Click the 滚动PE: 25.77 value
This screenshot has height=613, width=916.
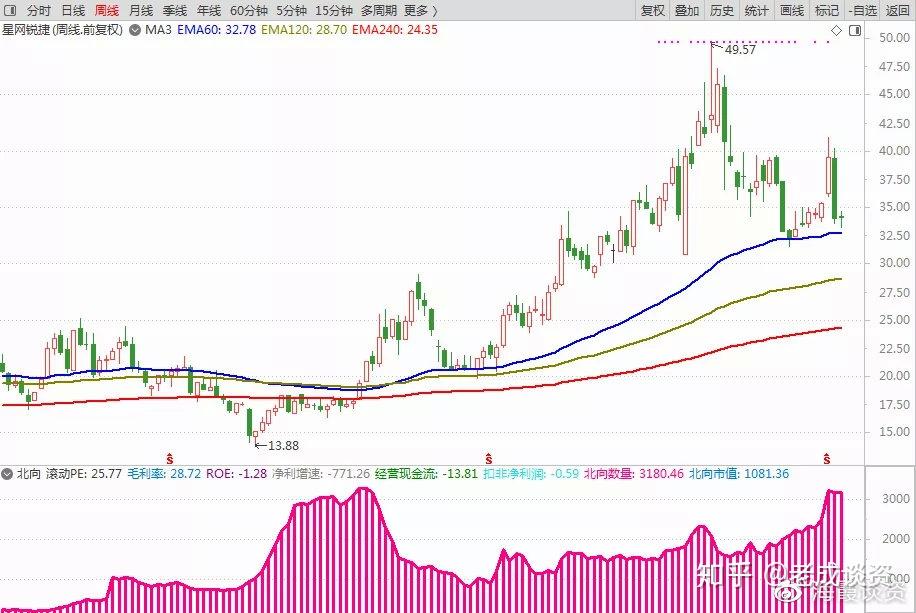coord(84,473)
